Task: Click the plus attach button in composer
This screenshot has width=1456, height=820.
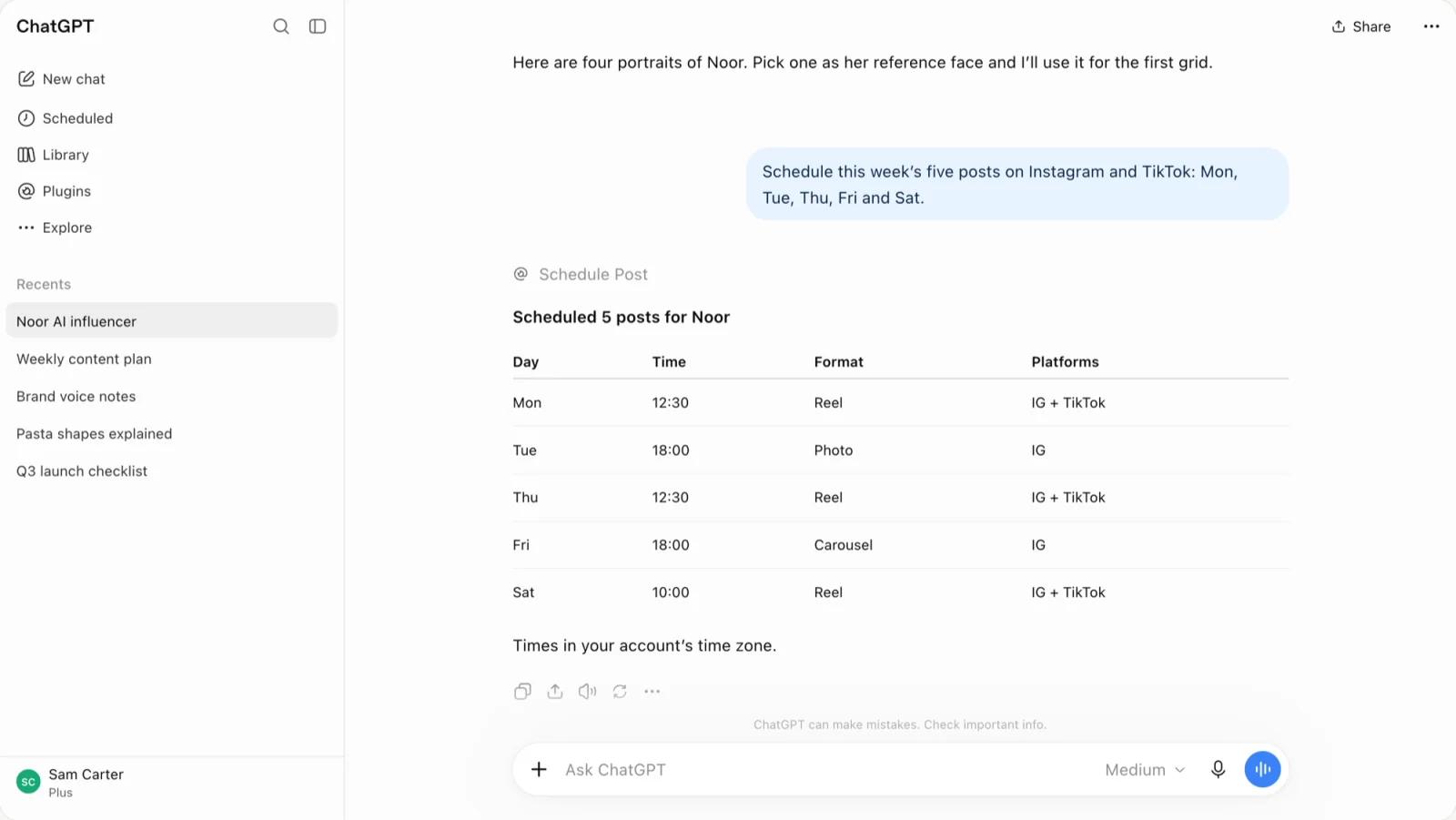Action: click(x=539, y=770)
